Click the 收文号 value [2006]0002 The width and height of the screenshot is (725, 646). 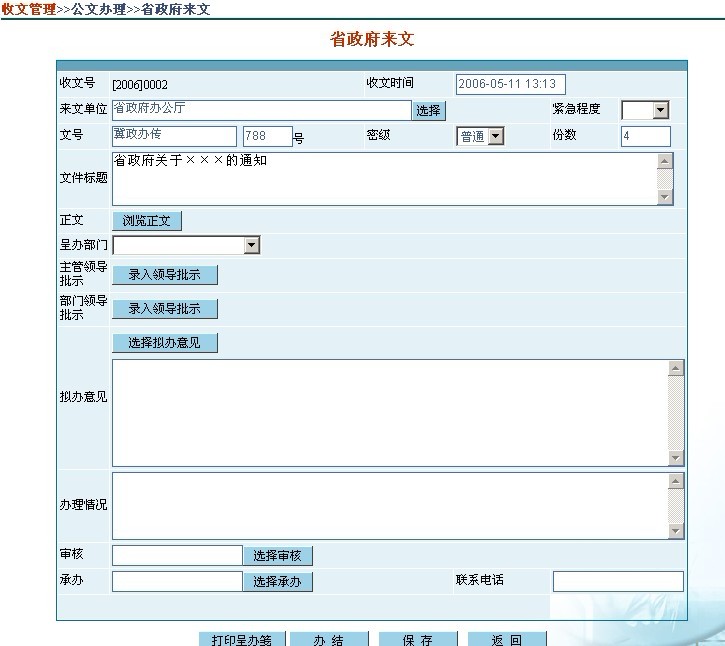140,85
